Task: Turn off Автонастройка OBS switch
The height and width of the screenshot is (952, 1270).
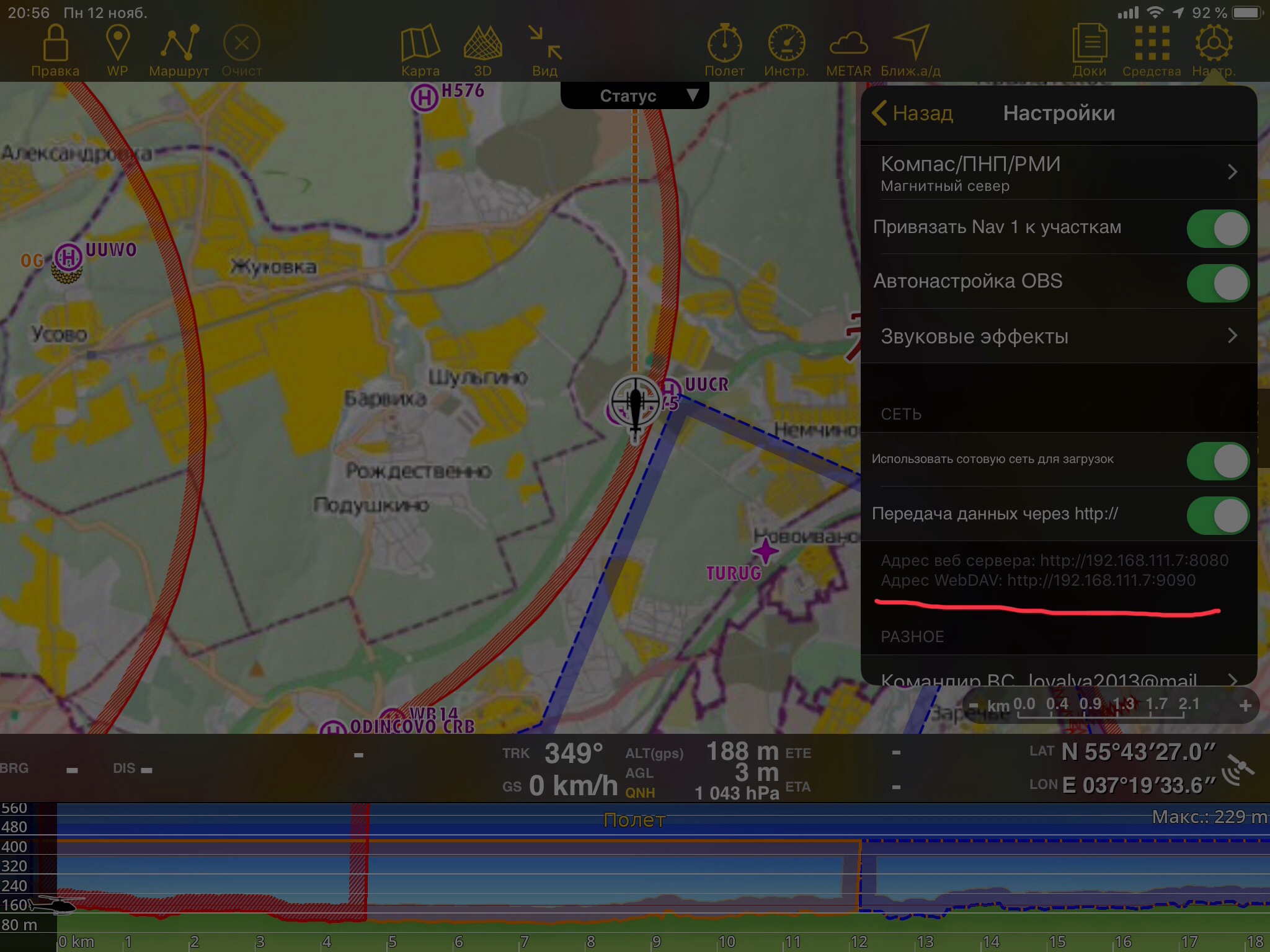Action: tap(1217, 283)
